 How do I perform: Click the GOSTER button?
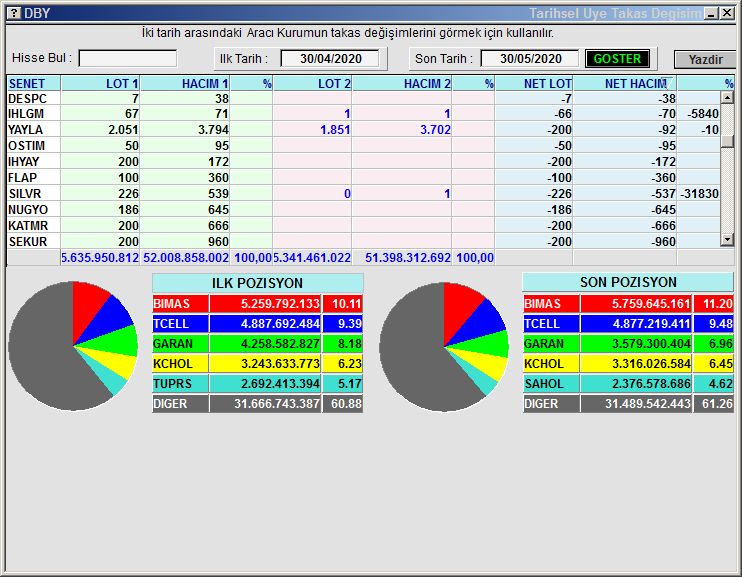[617, 59]
